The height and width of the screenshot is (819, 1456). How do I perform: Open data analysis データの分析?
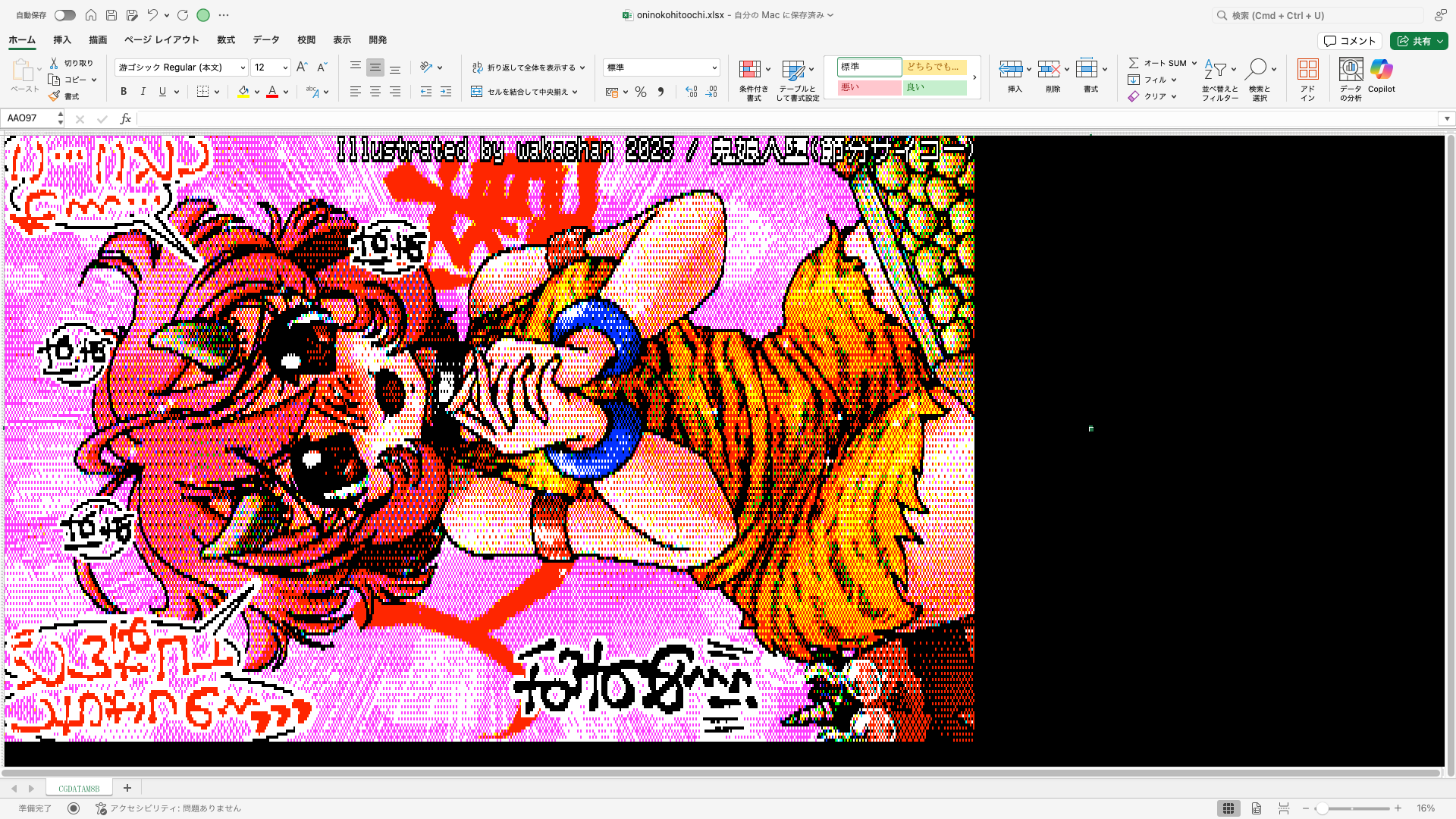coord(1351,80)
